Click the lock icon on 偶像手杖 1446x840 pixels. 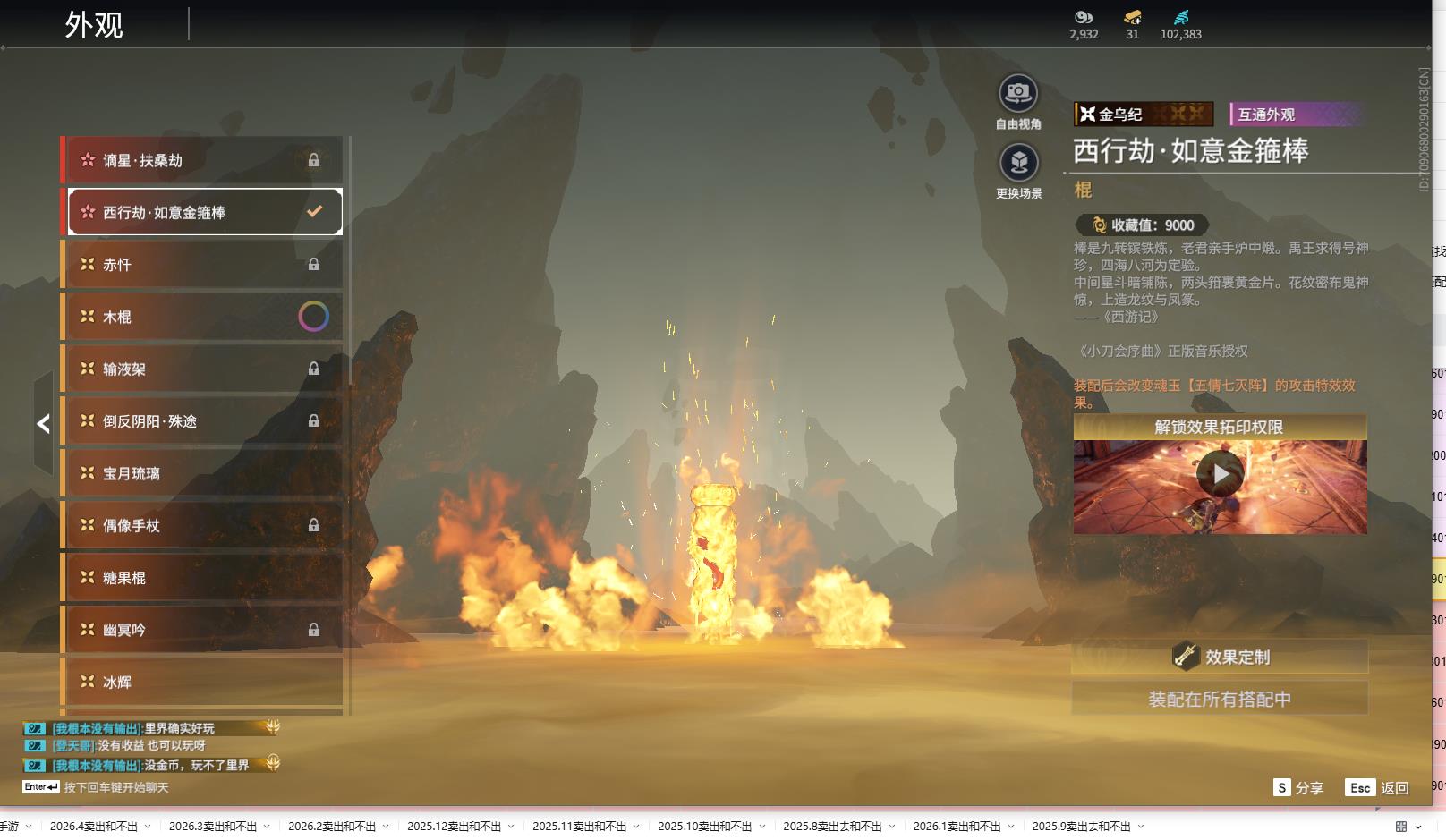tap(314, 526)
